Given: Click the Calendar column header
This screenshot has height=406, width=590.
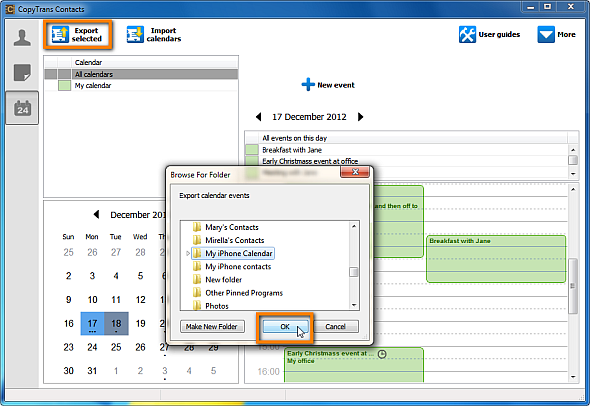Looking at the screenshot, I should pos(154,62).
